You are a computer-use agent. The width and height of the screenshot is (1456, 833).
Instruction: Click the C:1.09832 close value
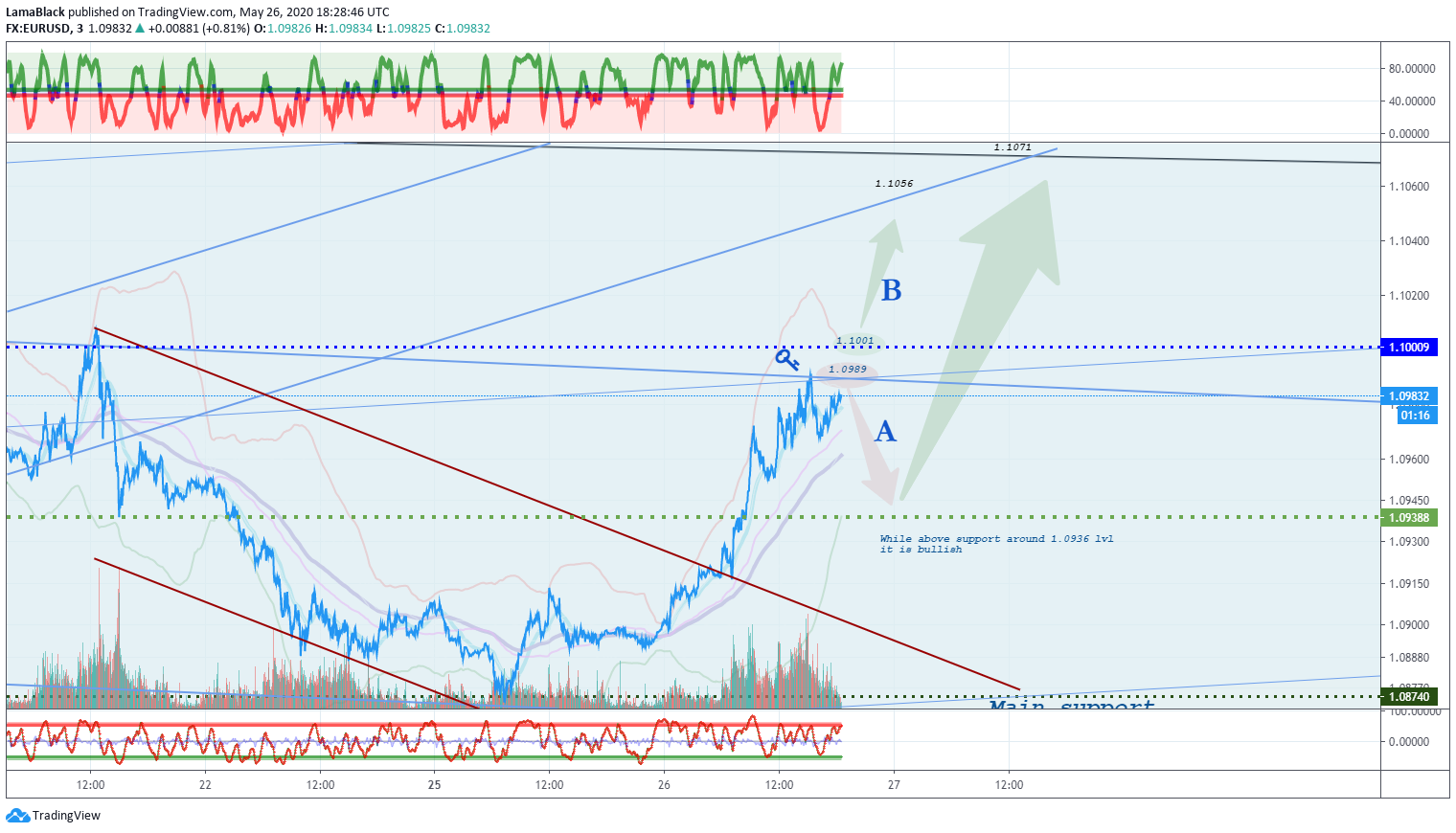pyautogui.click(x=463, y=29)
